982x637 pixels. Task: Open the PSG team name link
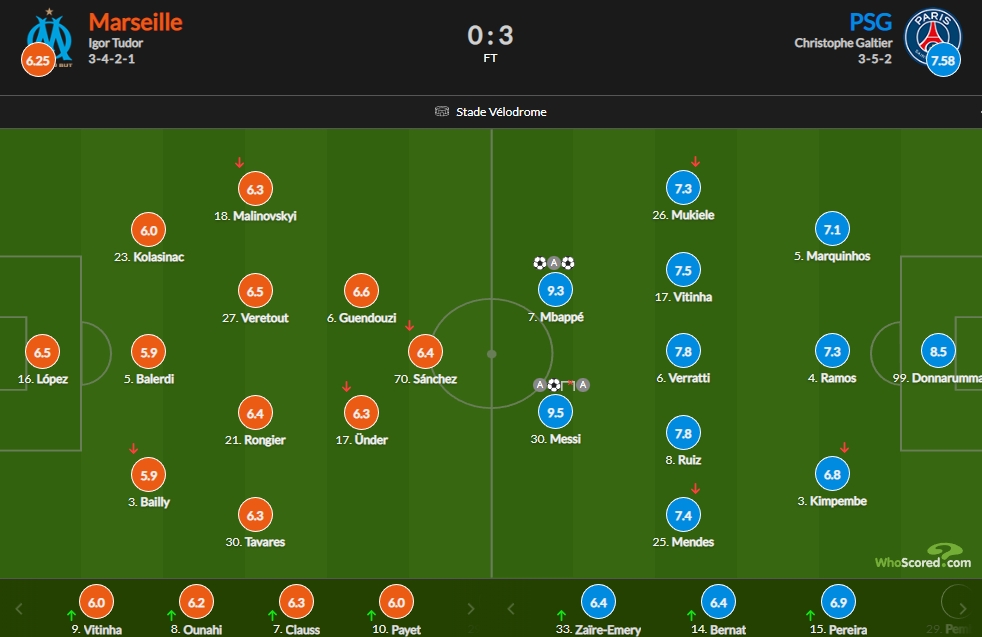(871, 22)
